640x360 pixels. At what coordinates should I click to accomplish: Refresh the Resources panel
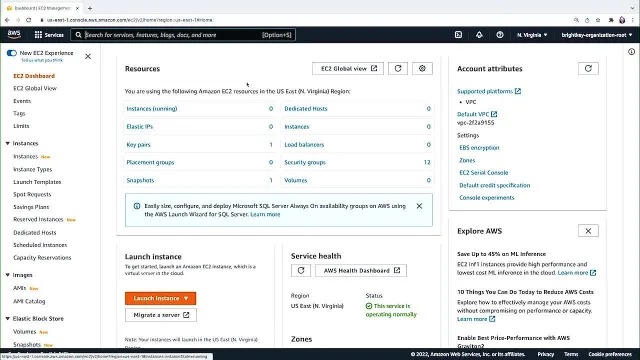point(398,69)
